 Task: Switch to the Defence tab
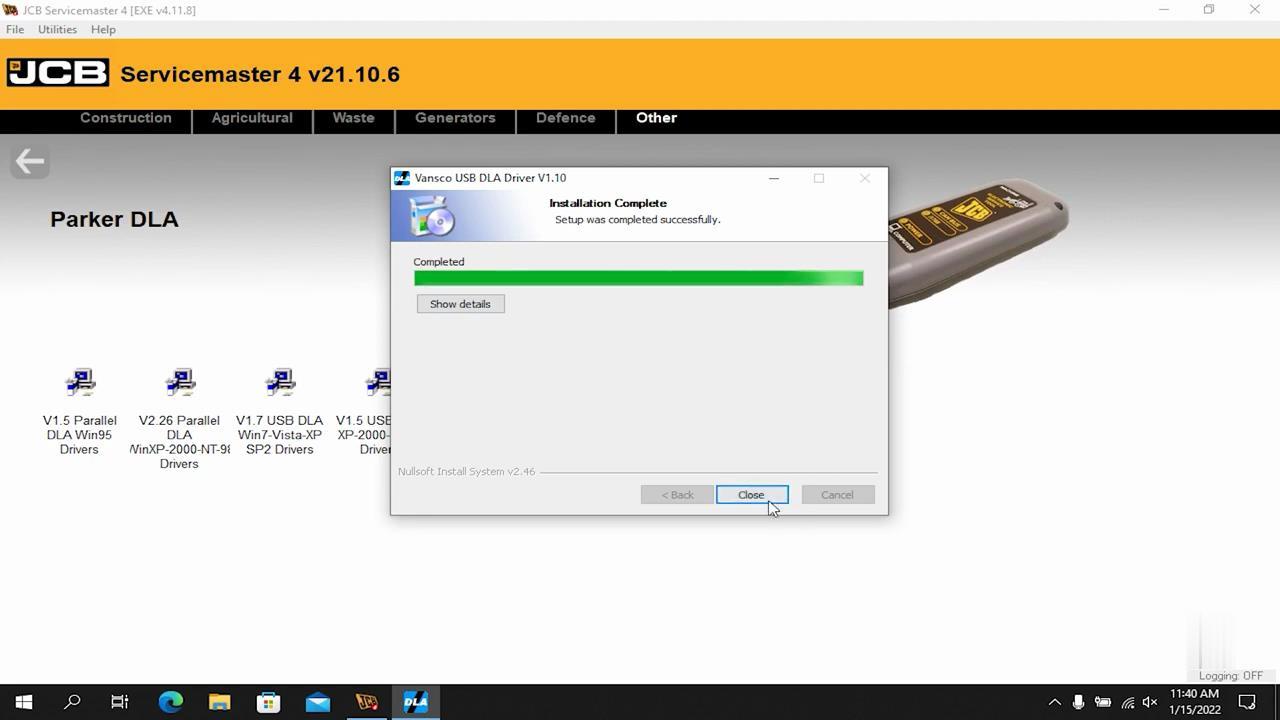[565, 118]
